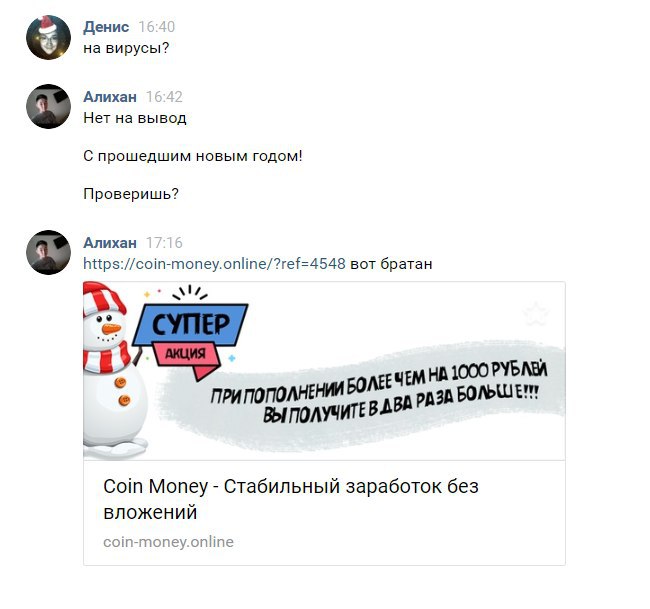The width and height of the screenshot is (650, 609).
Task: Open Денис's profile avatar with Santa hat
Action: coord(49,37)
